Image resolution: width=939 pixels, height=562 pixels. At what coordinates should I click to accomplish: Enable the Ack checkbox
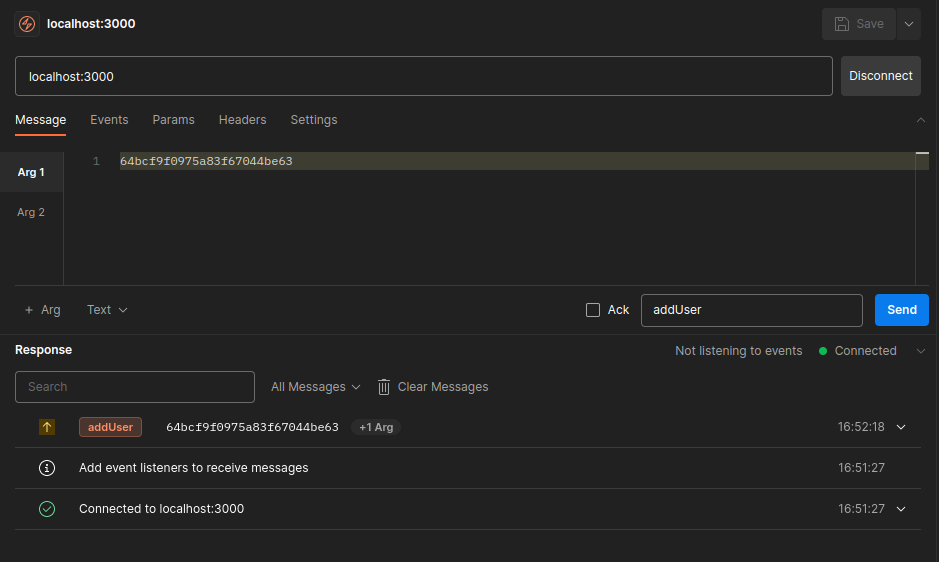point(593,310)
